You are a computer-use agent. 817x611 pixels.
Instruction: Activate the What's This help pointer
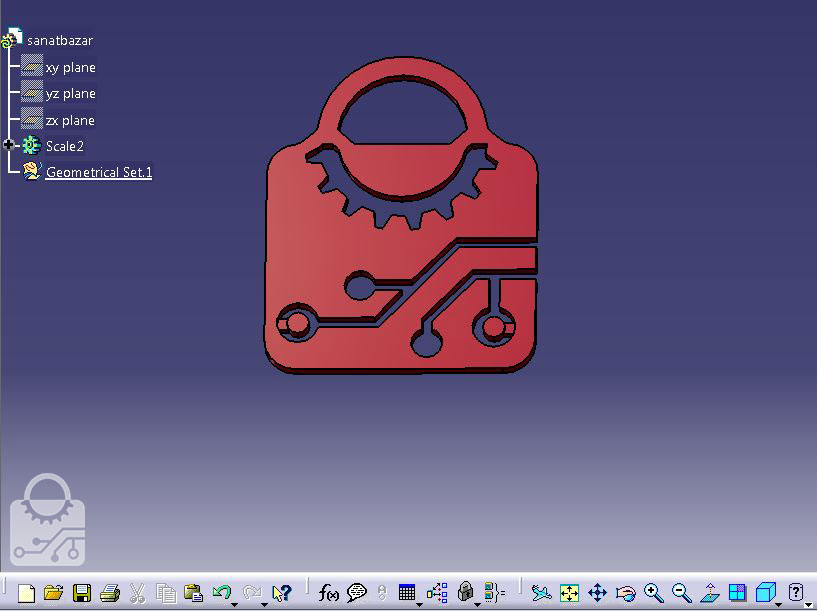point(282,593)
